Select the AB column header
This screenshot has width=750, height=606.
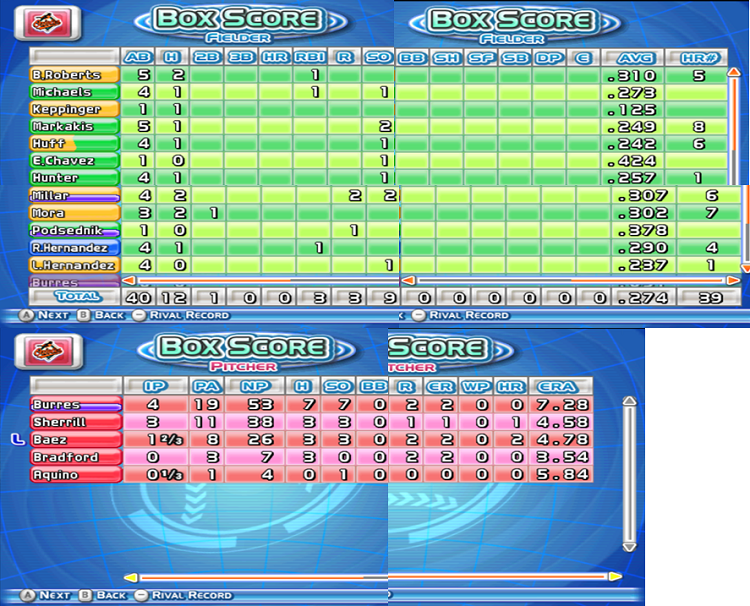click(138, 57)
